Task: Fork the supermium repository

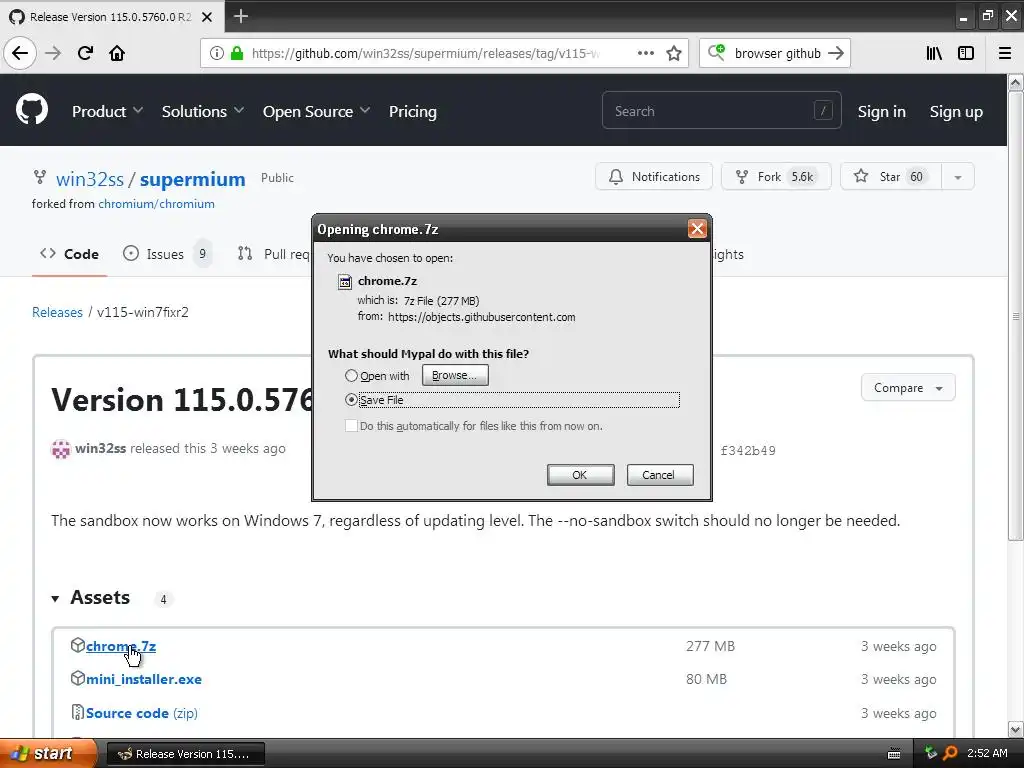Action: click(x=776, y=177)
